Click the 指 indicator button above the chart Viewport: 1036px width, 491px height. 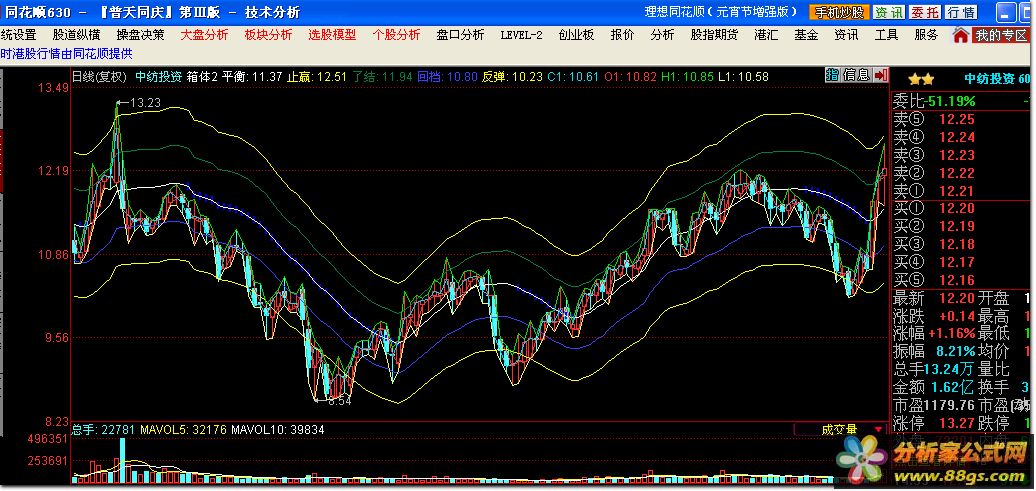(x=832, y=75)
